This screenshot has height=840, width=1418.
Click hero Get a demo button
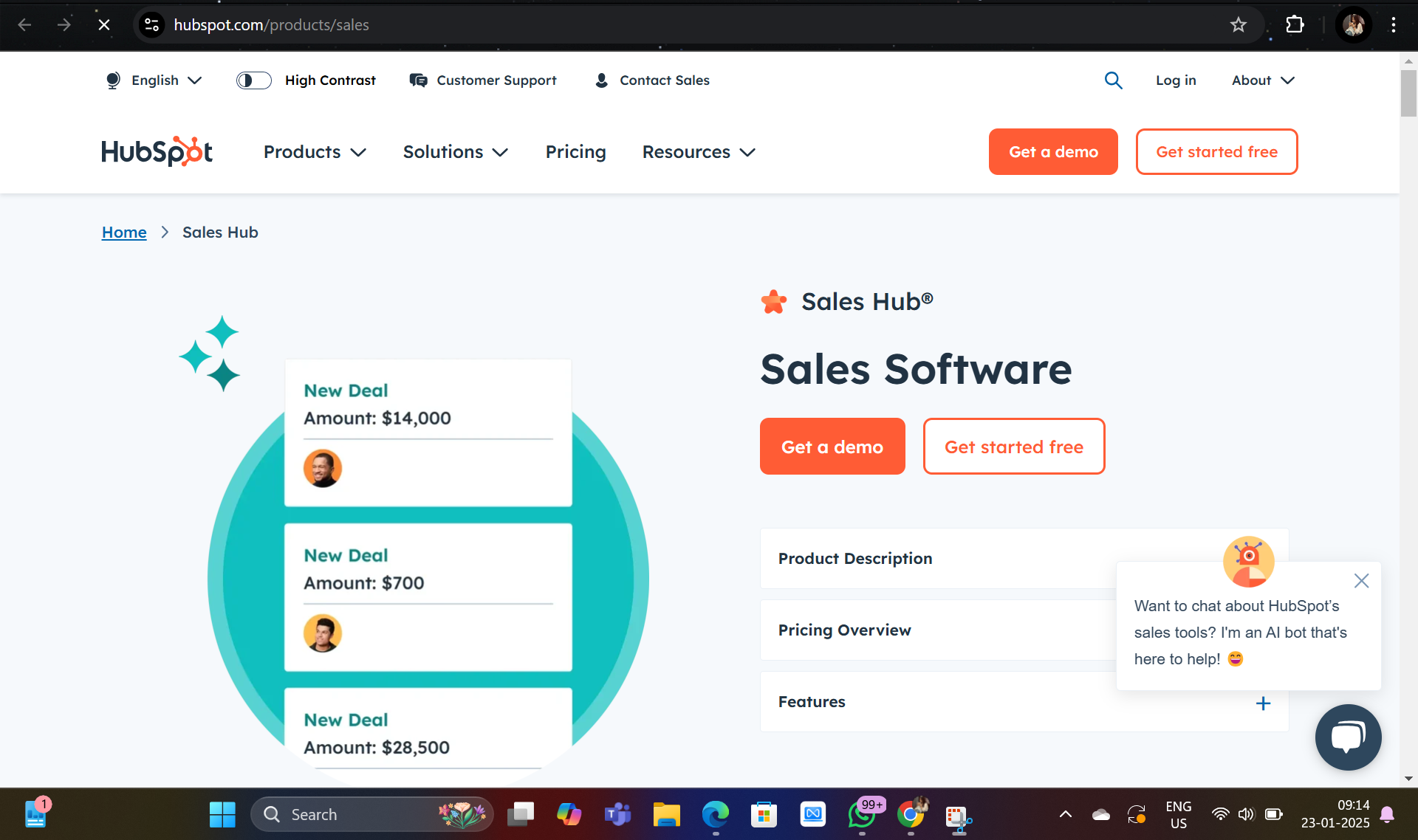coord(832,447)
